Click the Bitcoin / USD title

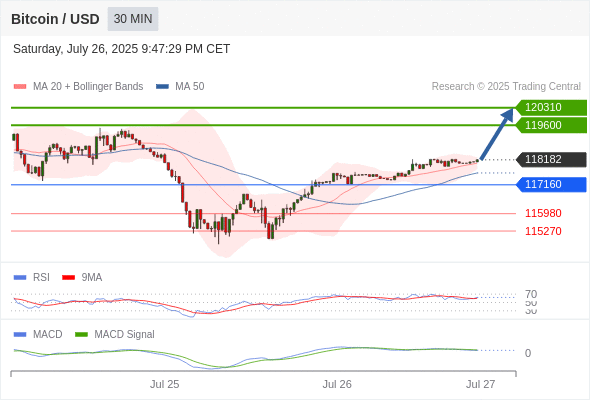55,19
